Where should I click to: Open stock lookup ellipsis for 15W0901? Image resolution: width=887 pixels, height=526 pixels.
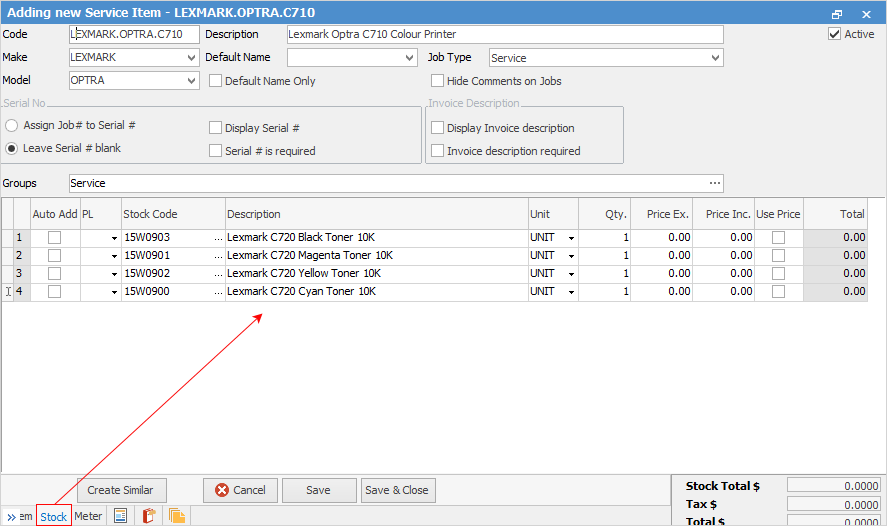[218, 256]
